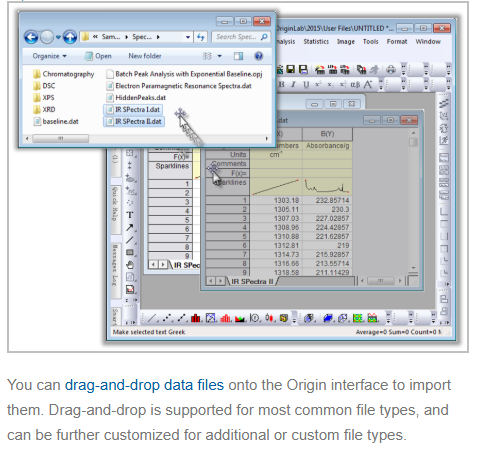Open the drag-and-drop data files link
Image resolution: width=480 pixels, height=470 pixels.
[x=144, y=385]
